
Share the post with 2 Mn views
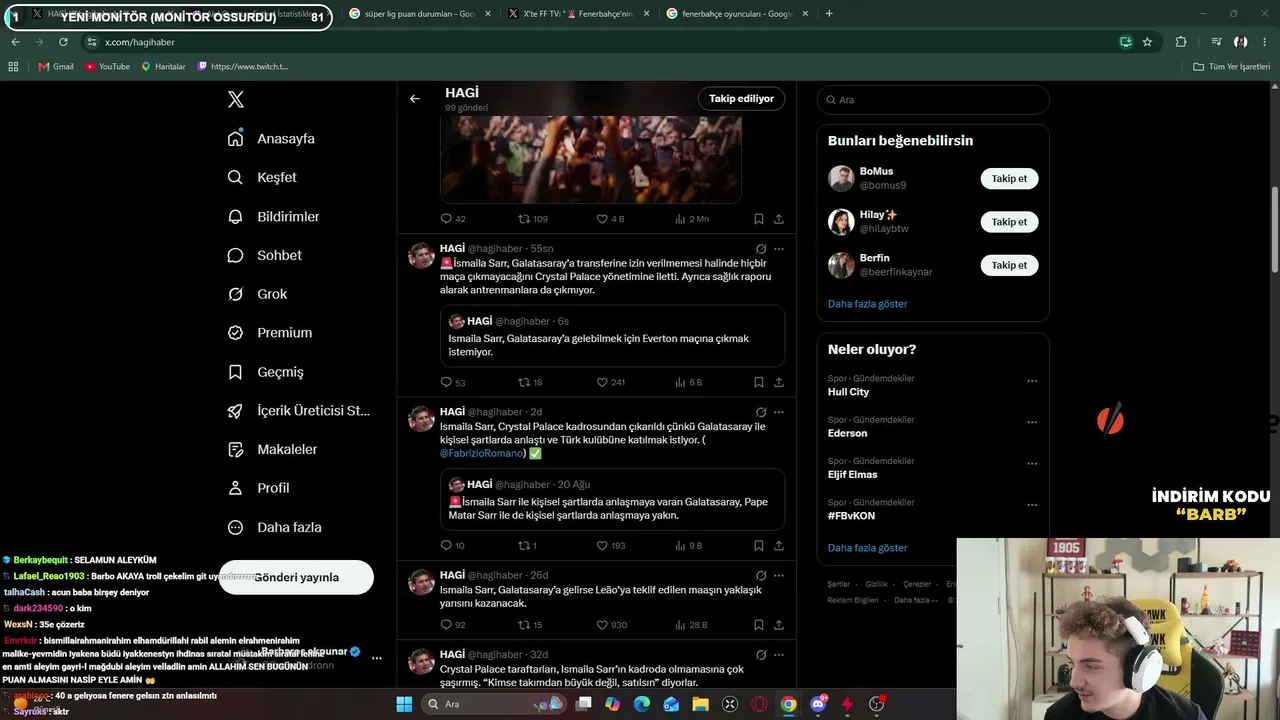(779, 219)
